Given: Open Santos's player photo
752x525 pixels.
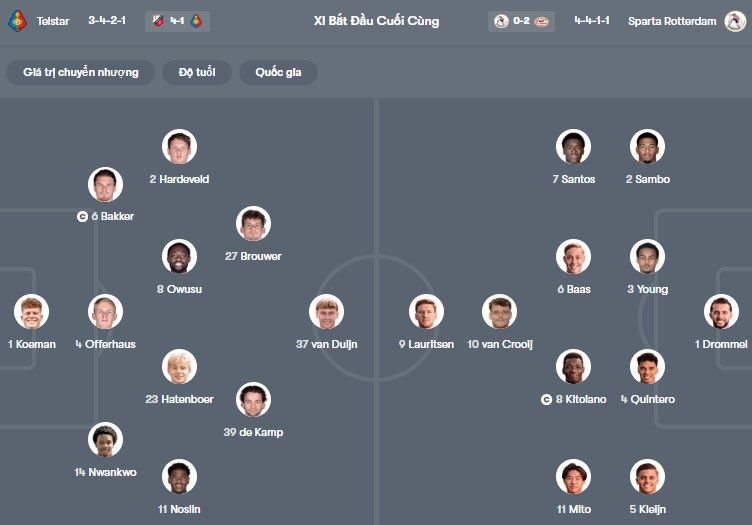Looking at the screenshot, I should click(x=573, y=147).
